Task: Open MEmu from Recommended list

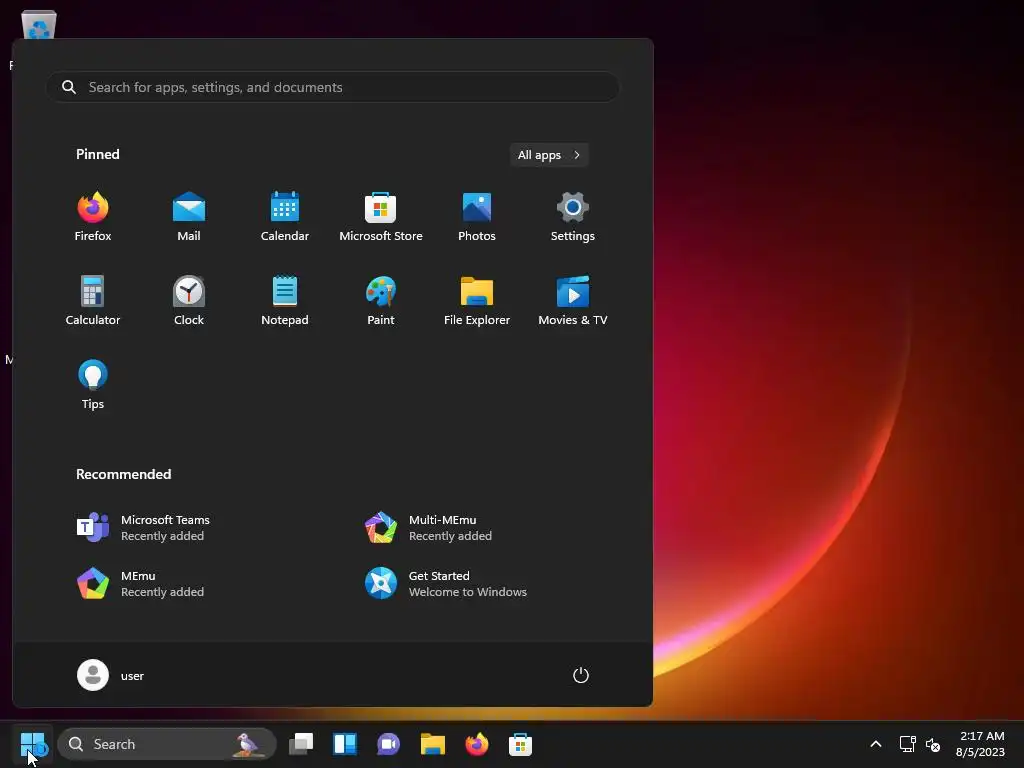Action: (140, 584)
